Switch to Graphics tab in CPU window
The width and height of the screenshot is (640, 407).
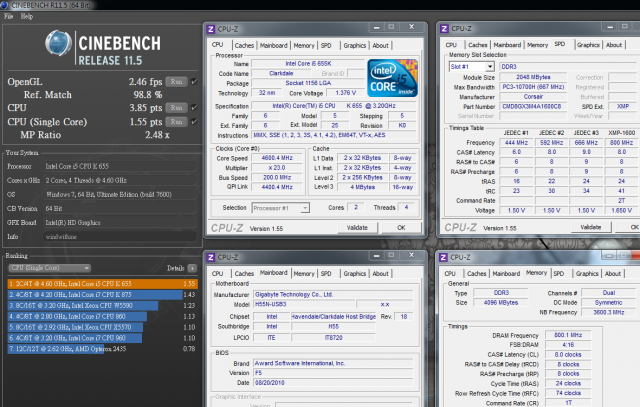pos(355,45)
